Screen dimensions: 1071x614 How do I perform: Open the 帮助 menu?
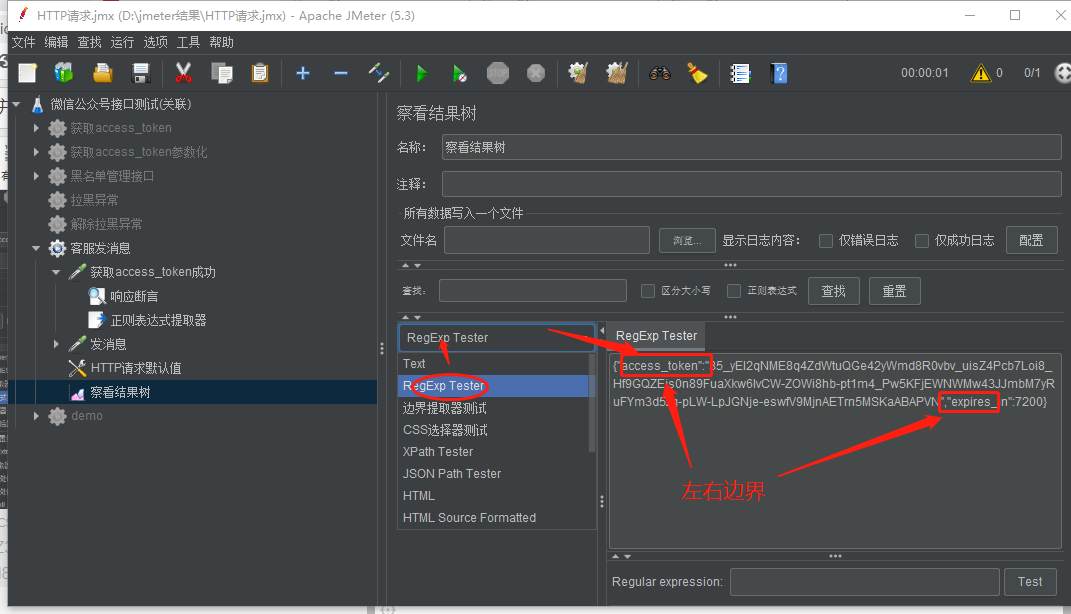pyautogui.click(x=221, y=42)
